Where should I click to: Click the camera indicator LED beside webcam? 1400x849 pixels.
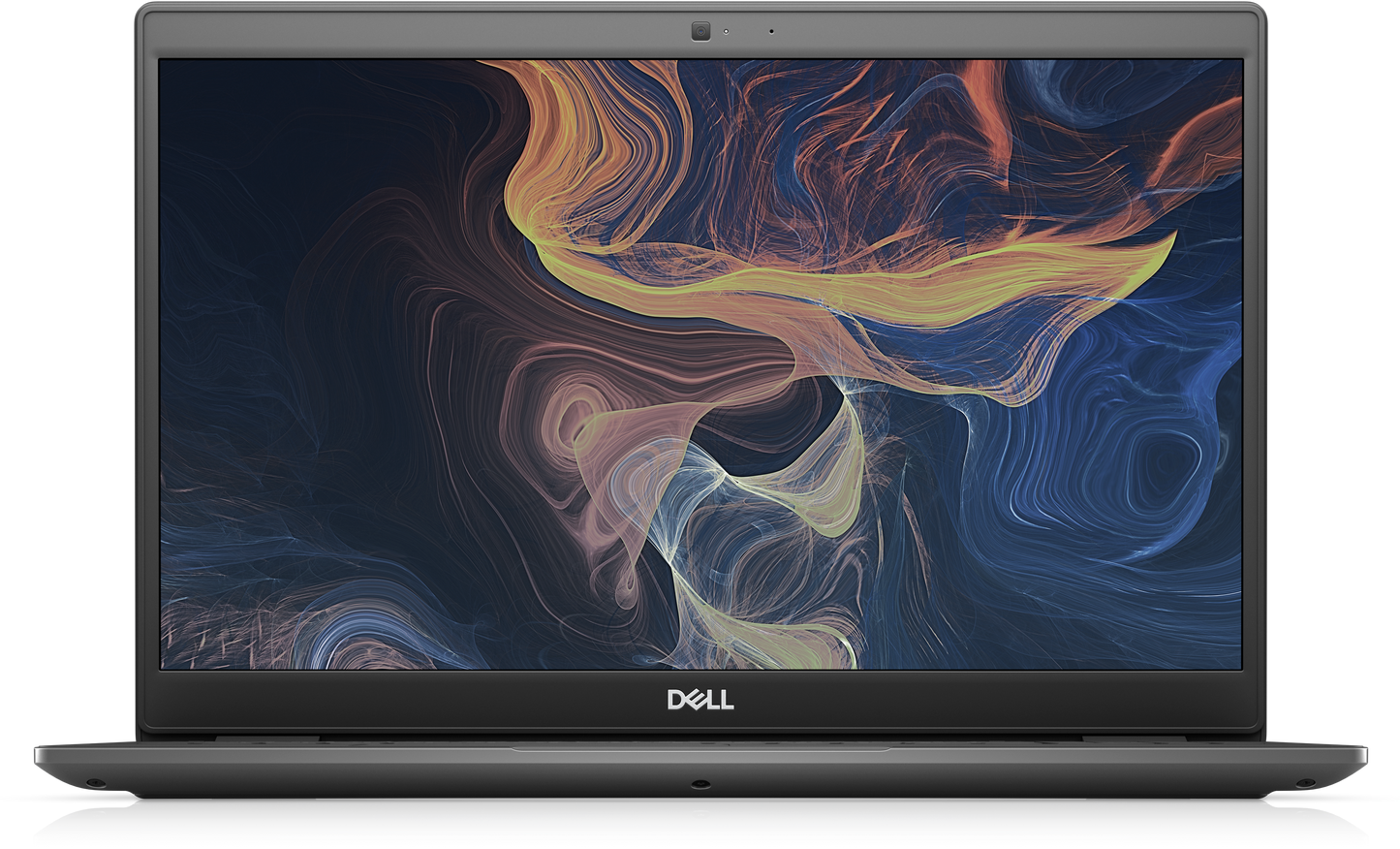726,31
